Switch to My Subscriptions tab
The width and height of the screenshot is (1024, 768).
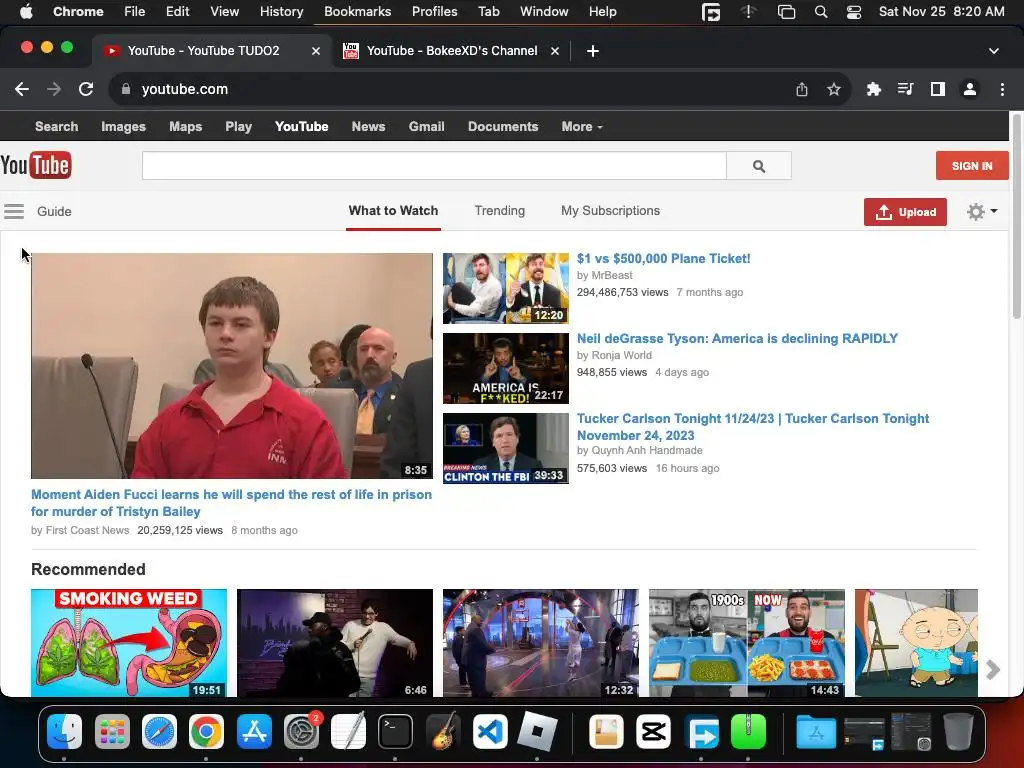[x=610, y=211]
